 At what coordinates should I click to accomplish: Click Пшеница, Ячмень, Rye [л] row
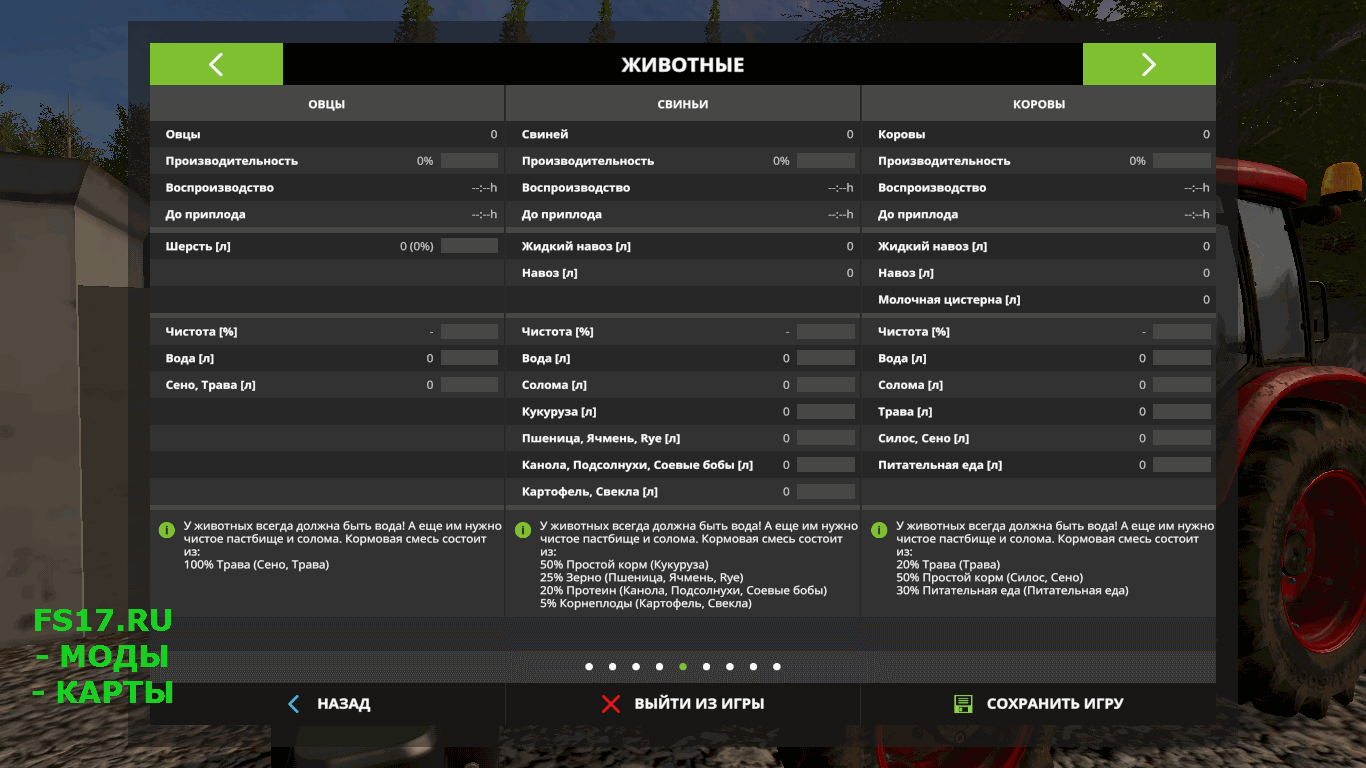pyautogui.click(x=683, y=438)
